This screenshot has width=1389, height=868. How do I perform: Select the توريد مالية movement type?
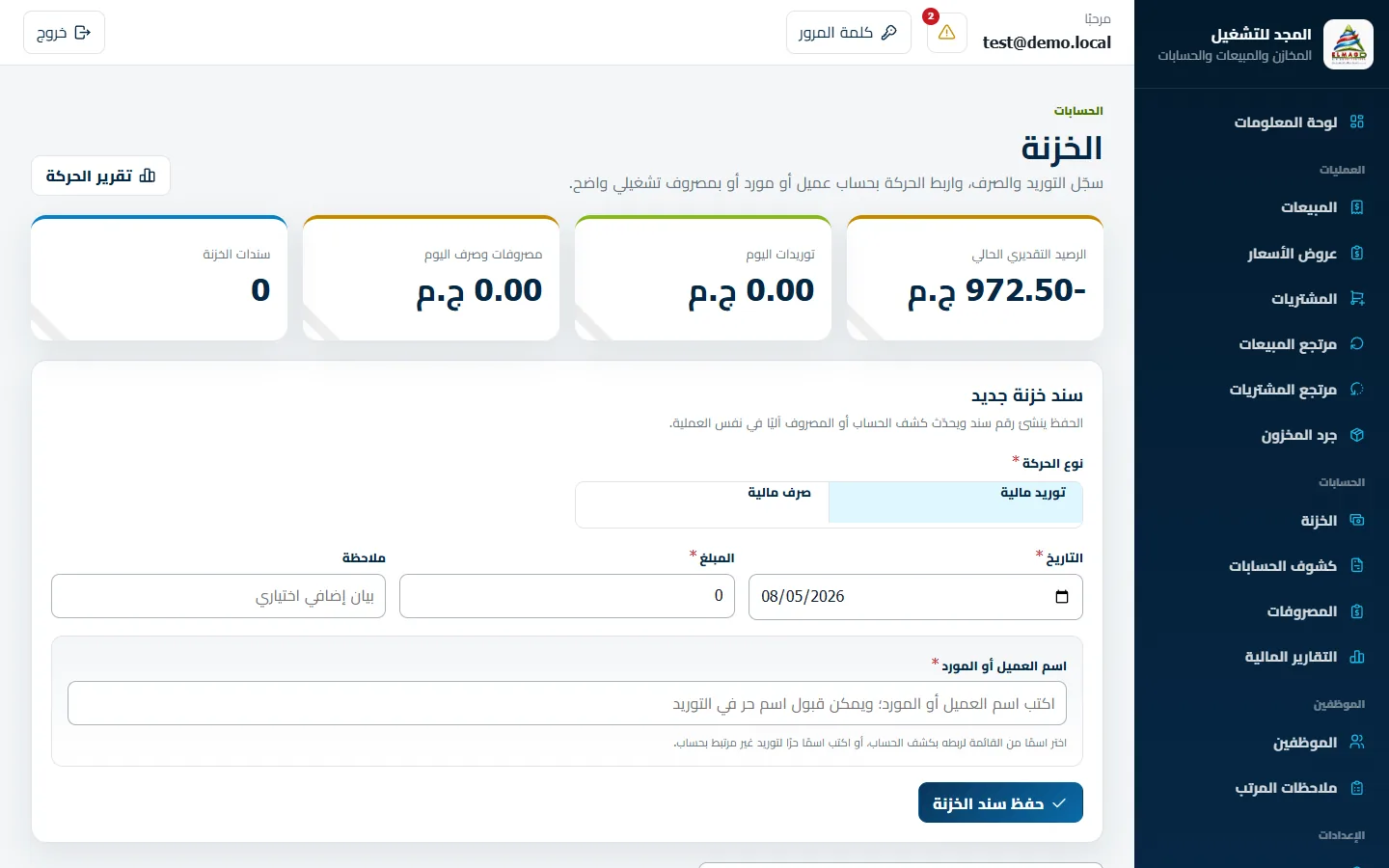[955, 502]
